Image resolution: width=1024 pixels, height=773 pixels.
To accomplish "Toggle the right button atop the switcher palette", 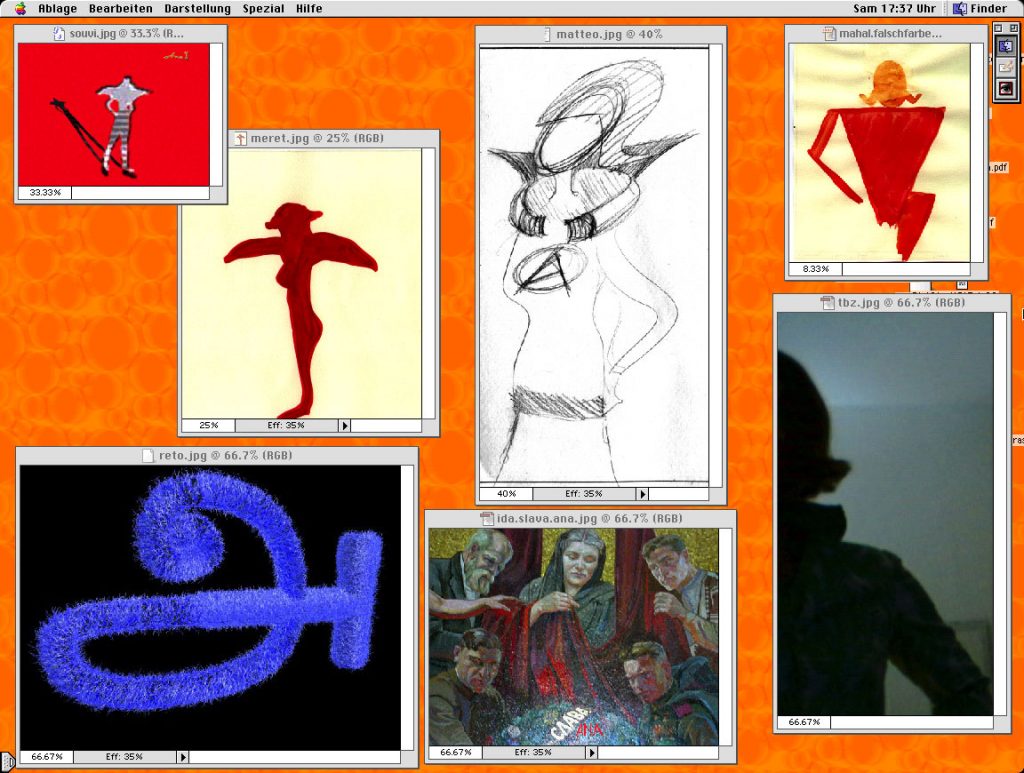I will (x=1012, y=29).
